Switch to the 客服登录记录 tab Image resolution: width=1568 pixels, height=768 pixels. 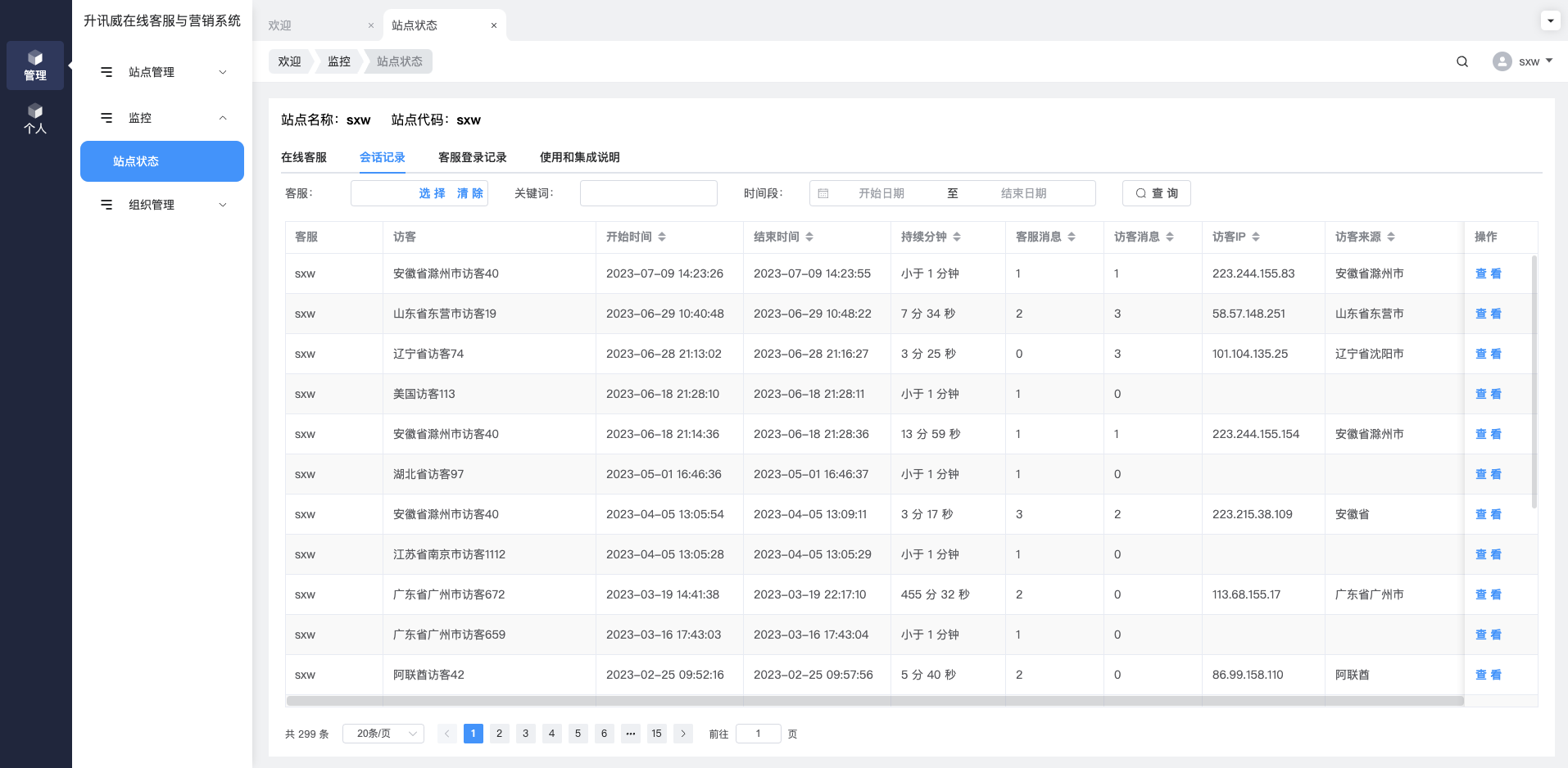pyautogui.click(x=473, y=157)
